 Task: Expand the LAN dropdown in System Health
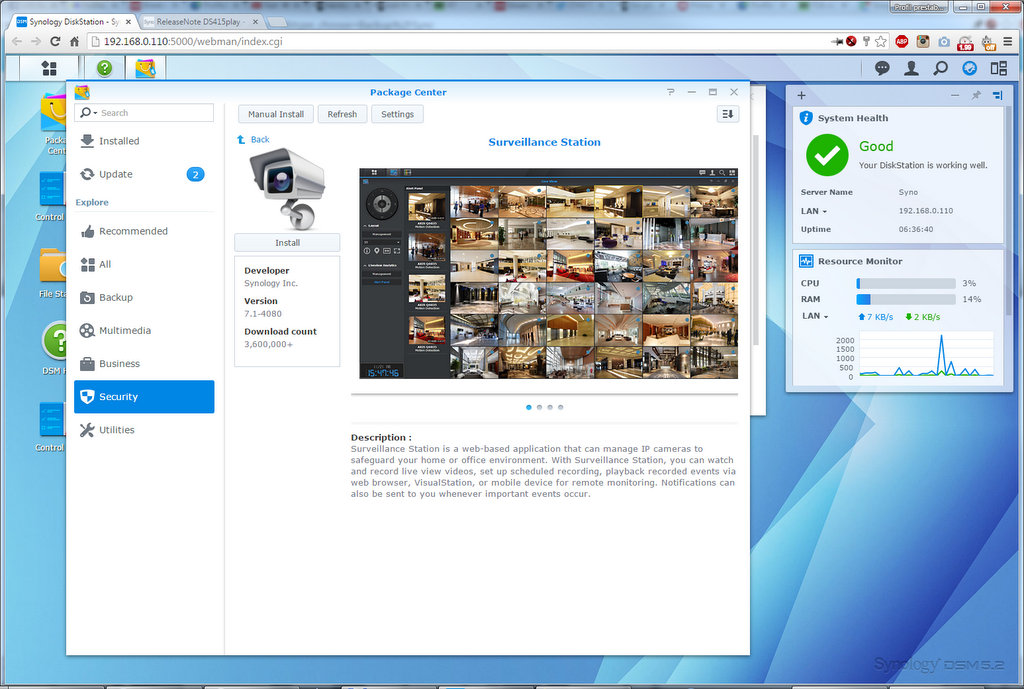tap(814, 211)
